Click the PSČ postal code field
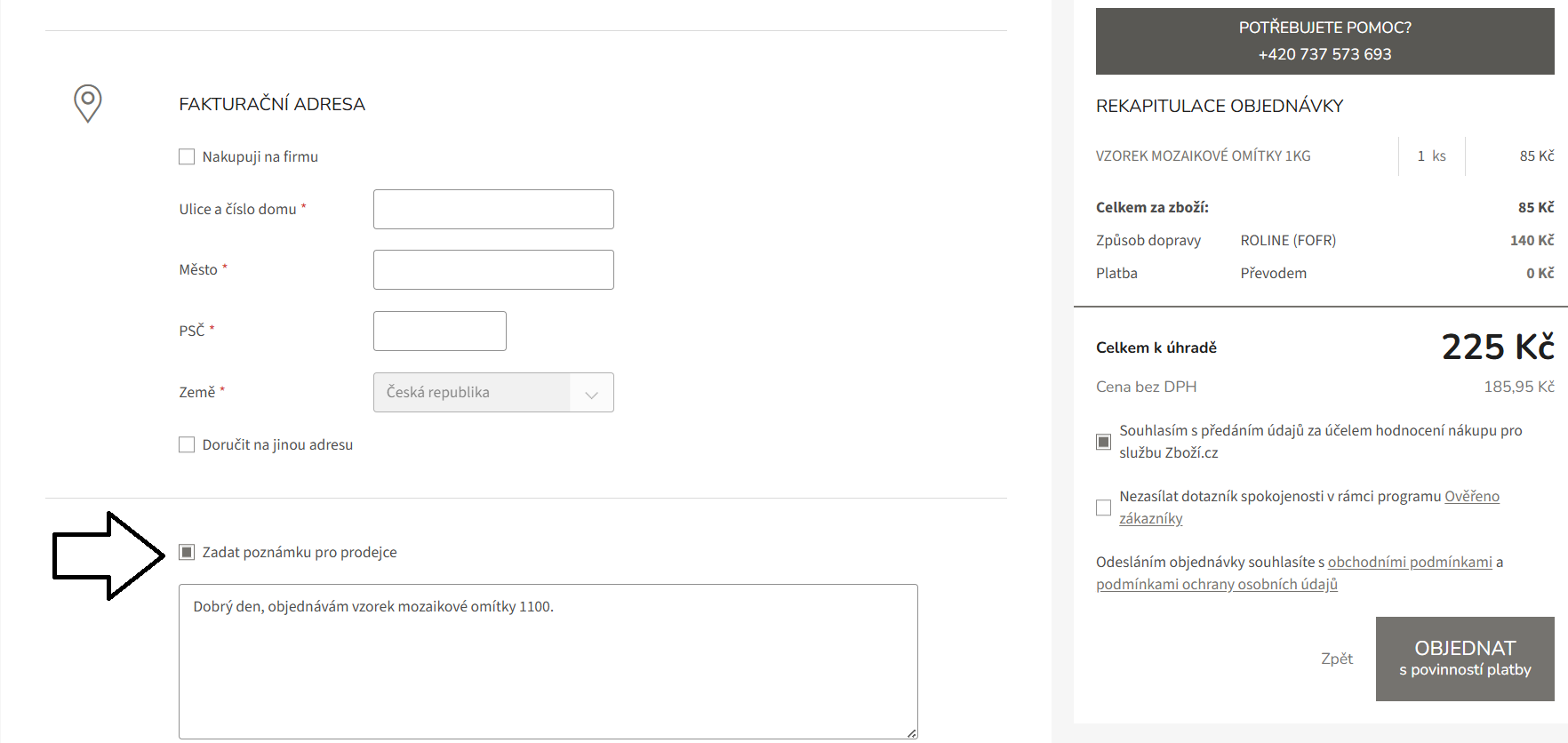 439,332
